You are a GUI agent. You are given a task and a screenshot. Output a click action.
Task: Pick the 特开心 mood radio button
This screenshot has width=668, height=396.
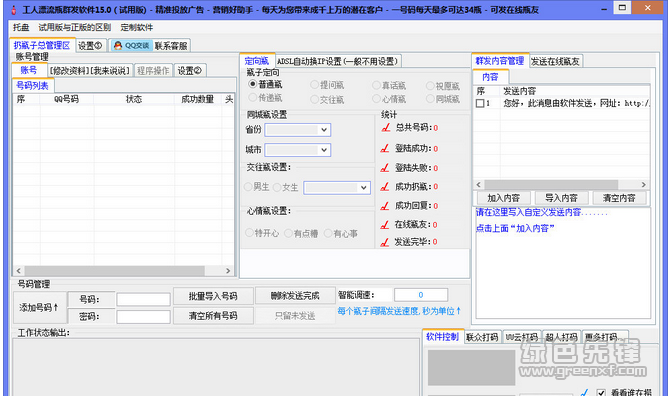tap(249, 233)
